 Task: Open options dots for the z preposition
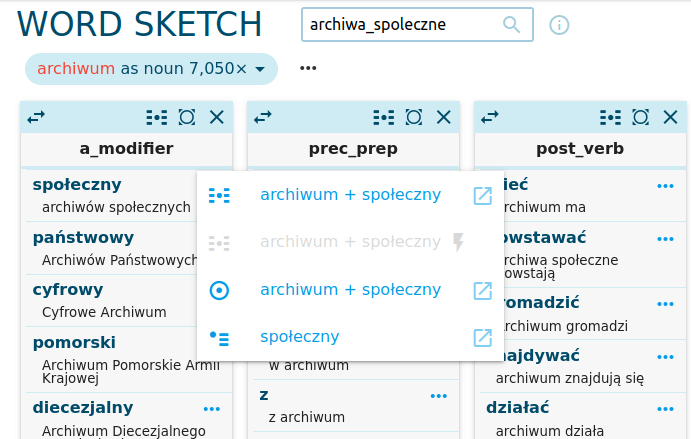tap(438, 396)
